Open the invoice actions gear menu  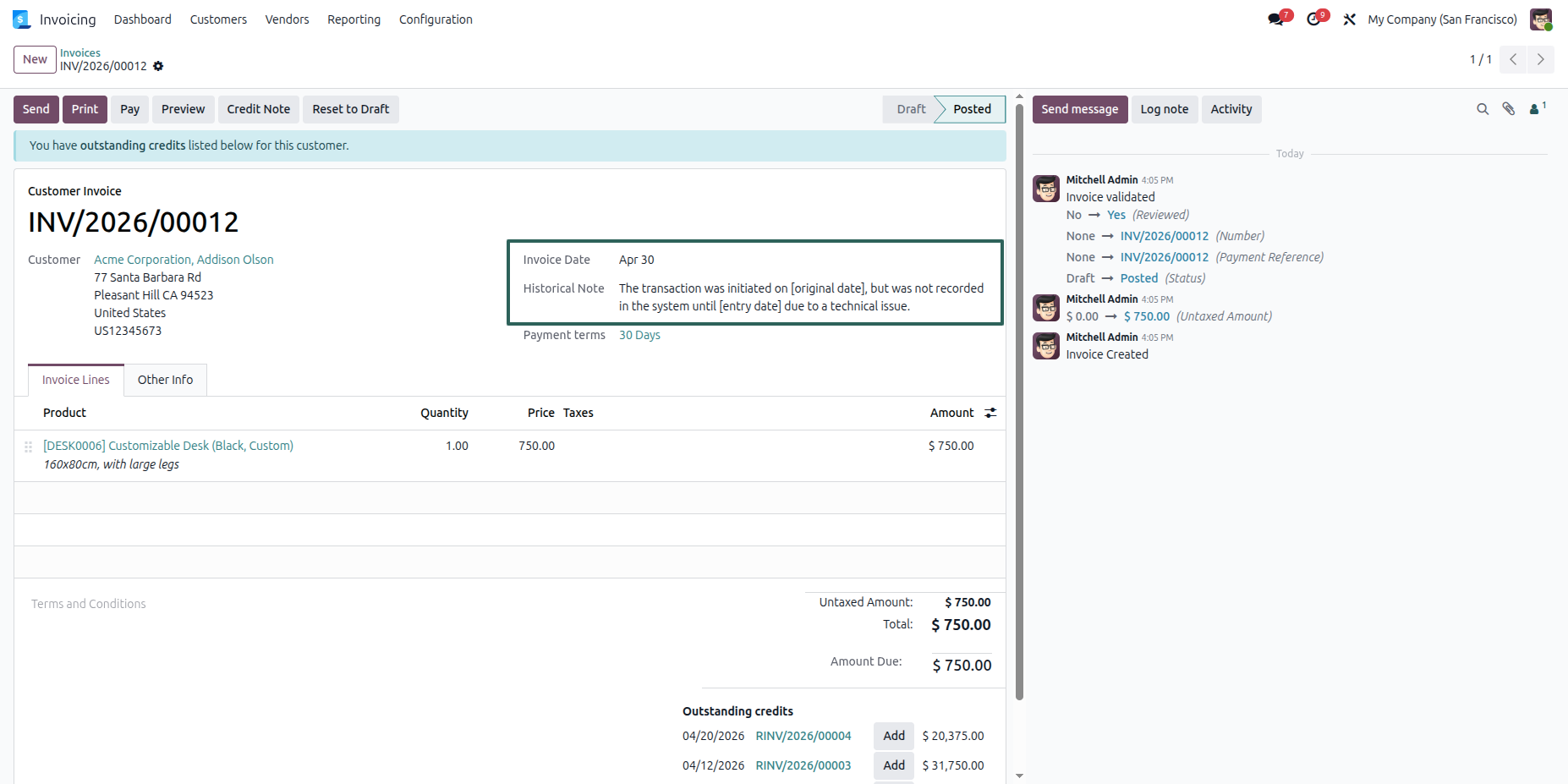tap(158, 66)
